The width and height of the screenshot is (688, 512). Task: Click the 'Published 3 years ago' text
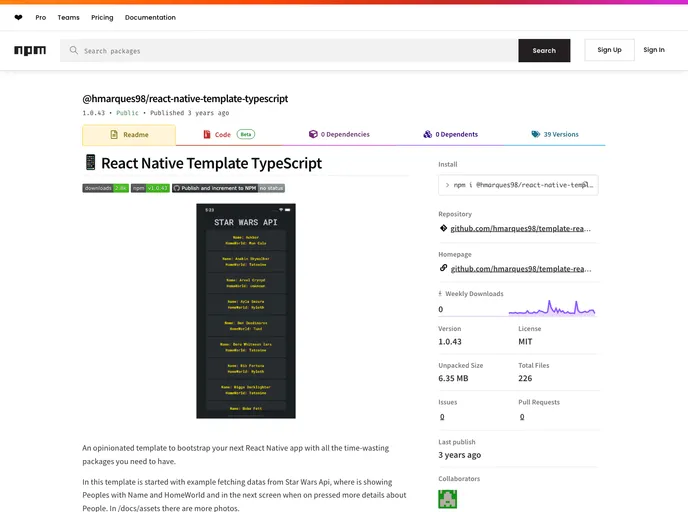coord(190,113)
